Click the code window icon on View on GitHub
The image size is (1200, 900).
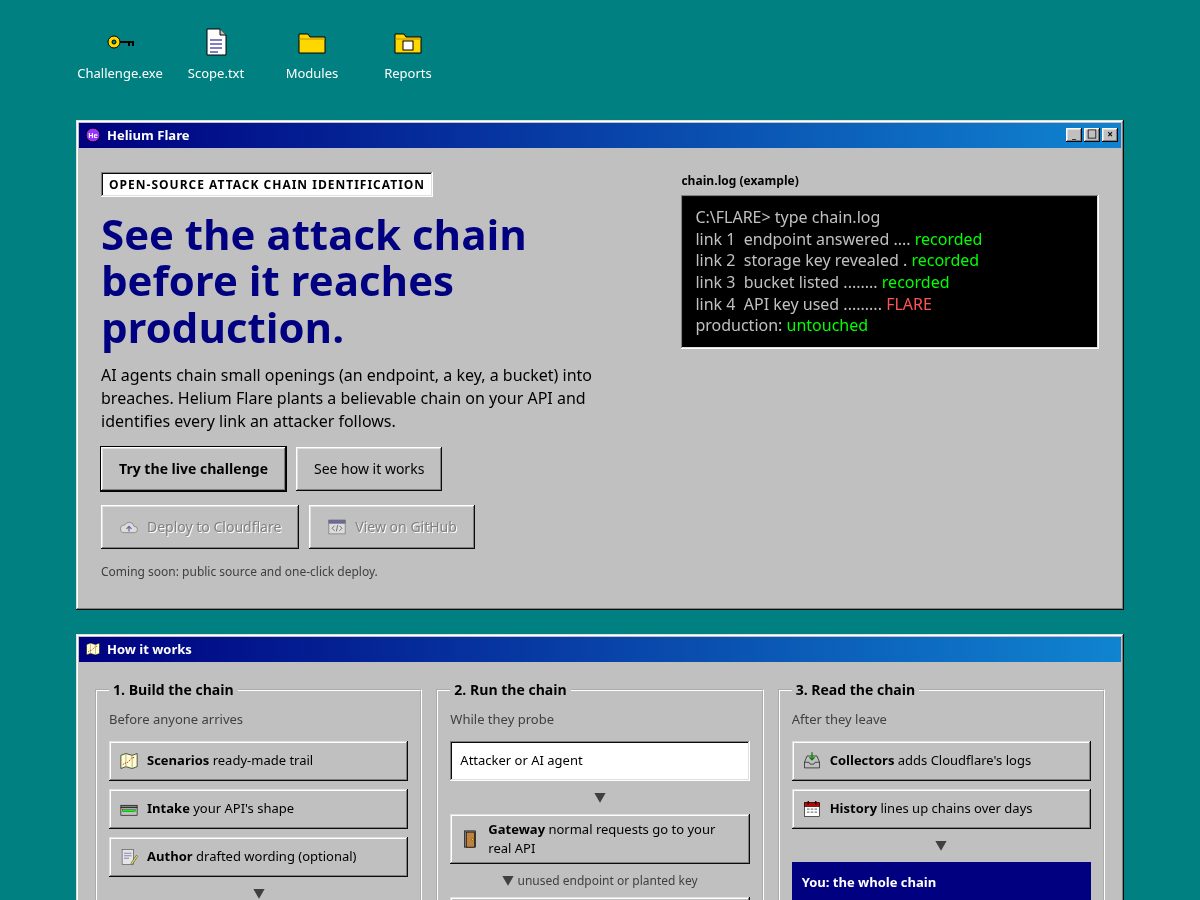coord(337,527)
